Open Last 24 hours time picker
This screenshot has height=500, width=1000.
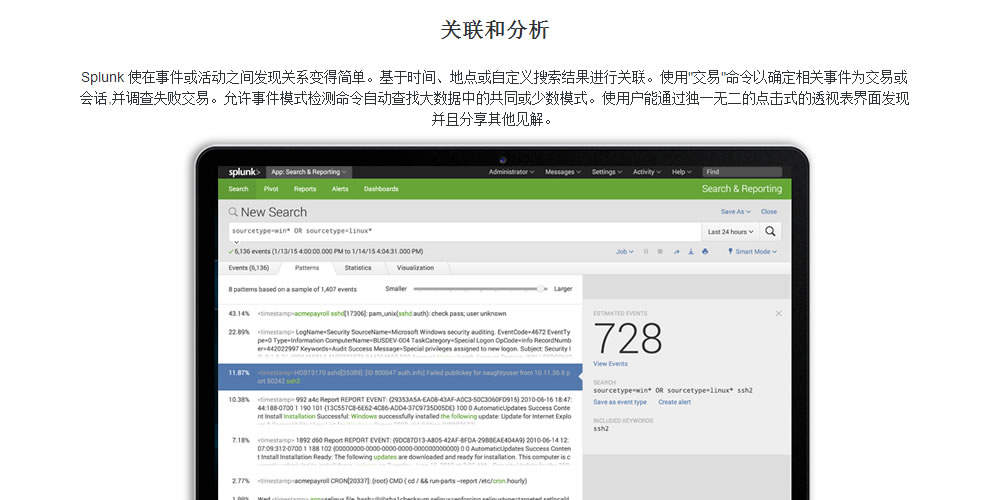[730, 232]
